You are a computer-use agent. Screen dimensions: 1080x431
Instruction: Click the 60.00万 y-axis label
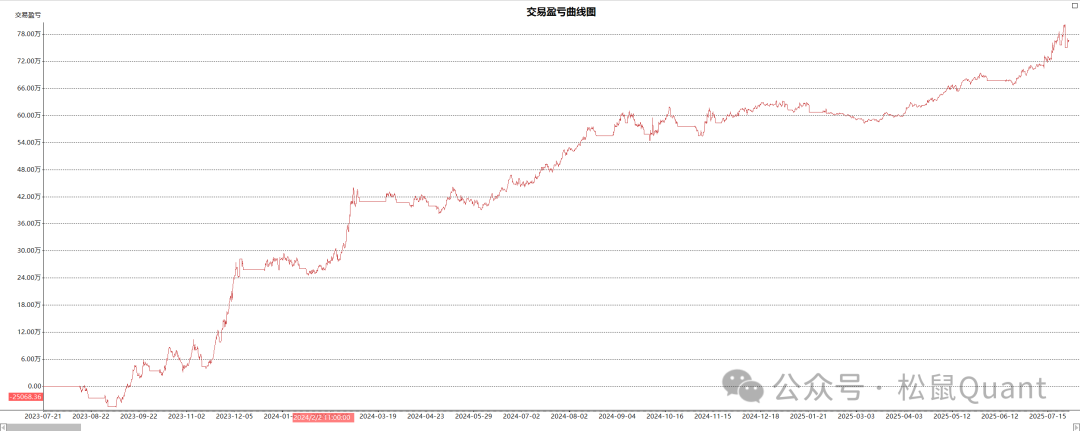(28, 115)
